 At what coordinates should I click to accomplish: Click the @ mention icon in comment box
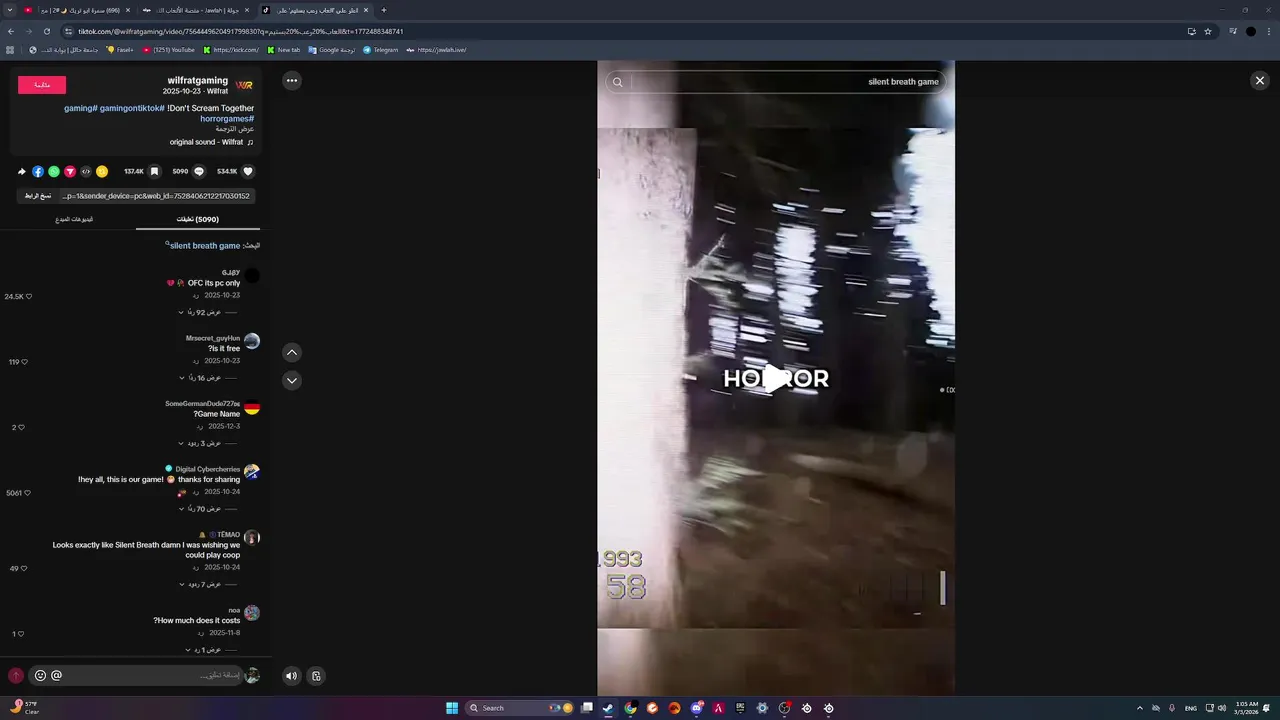pyautogui.click(x=56, y=675)
